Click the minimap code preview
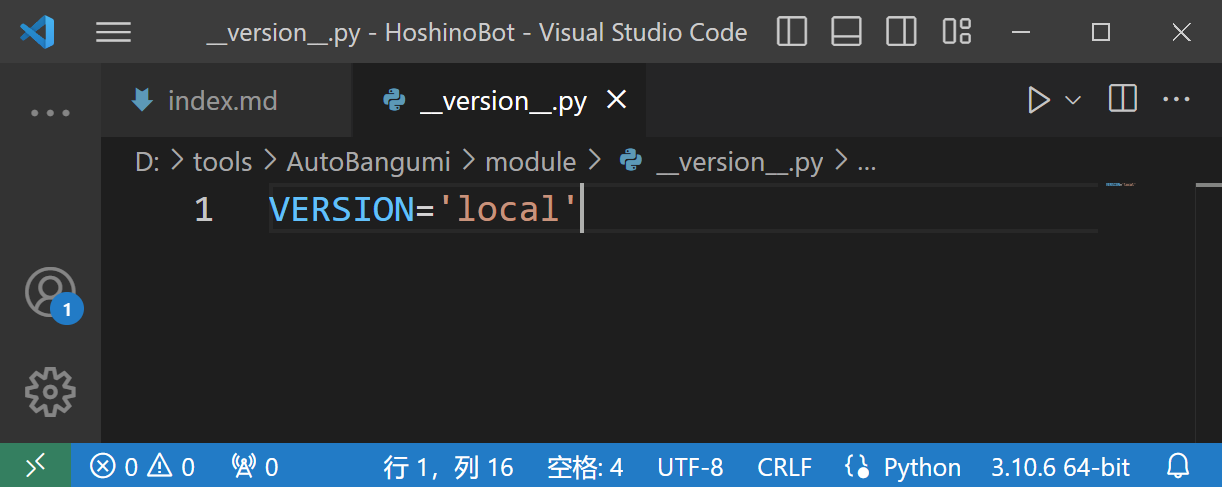This screenshot has width=1222, height=487. click(x=1120, y=185)
